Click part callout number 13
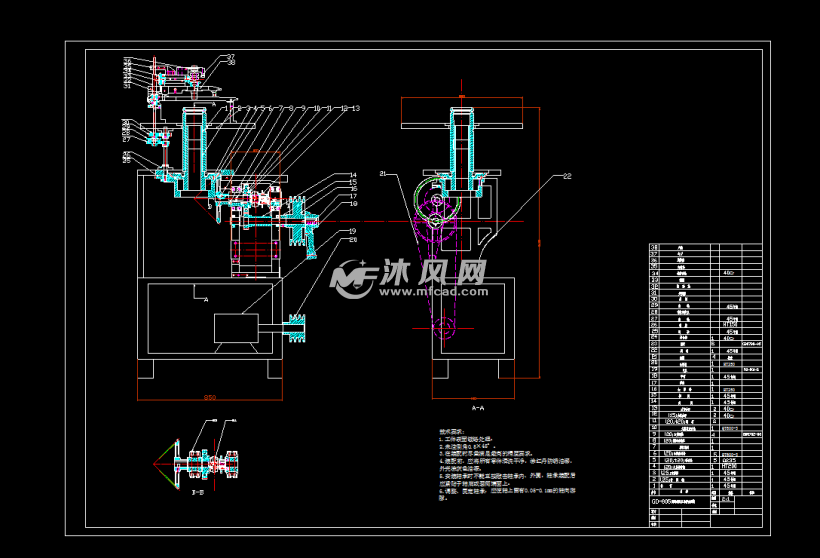The width and height of the screenshot is (820, 558). 355,107
